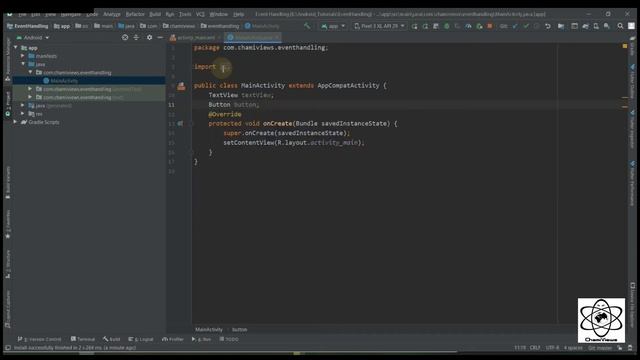
Task: Open the Run tool window at bottom
Action: click(x=201, y=339)
